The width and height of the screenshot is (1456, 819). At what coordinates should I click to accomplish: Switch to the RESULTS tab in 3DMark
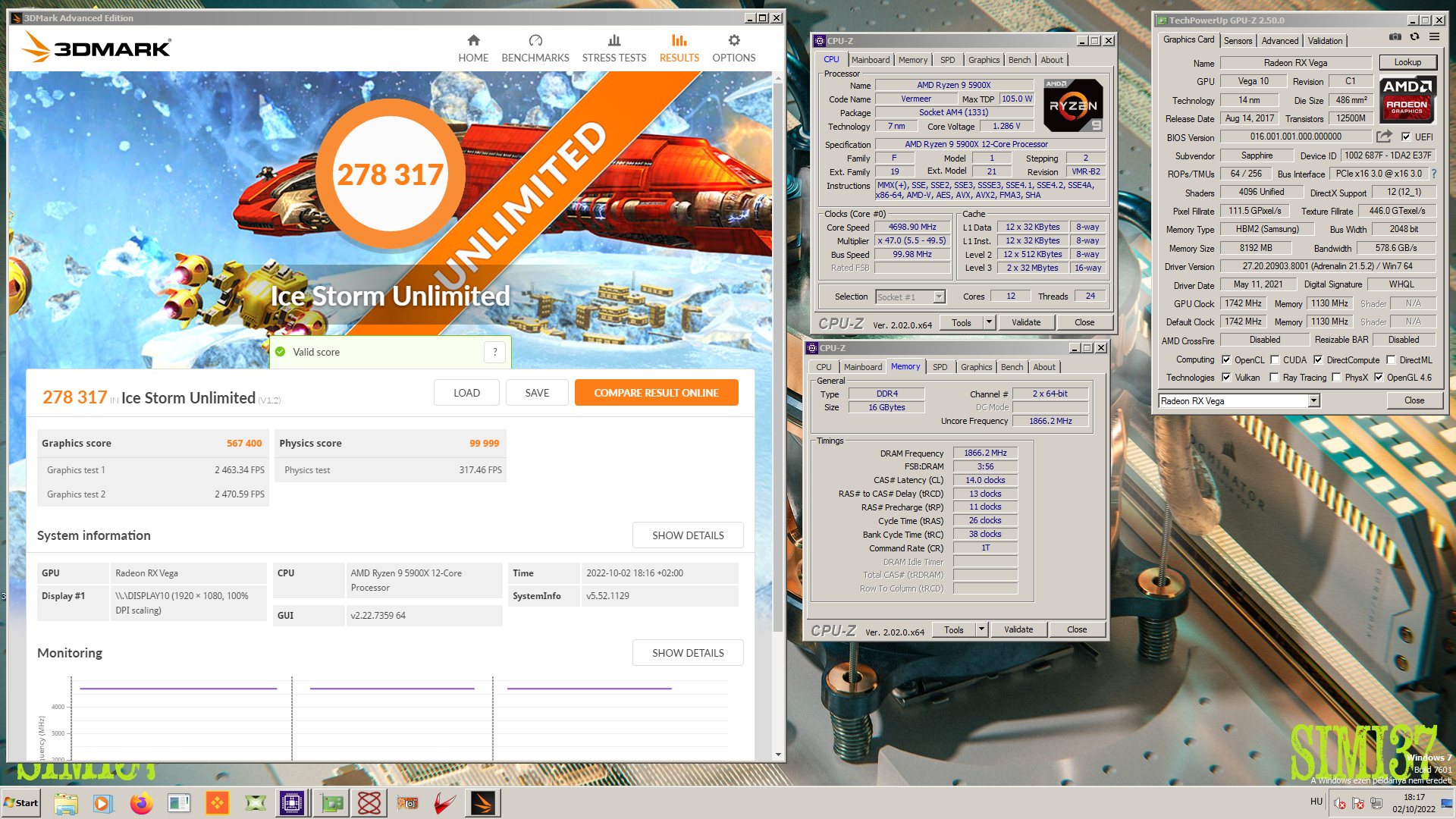(679, 48)
